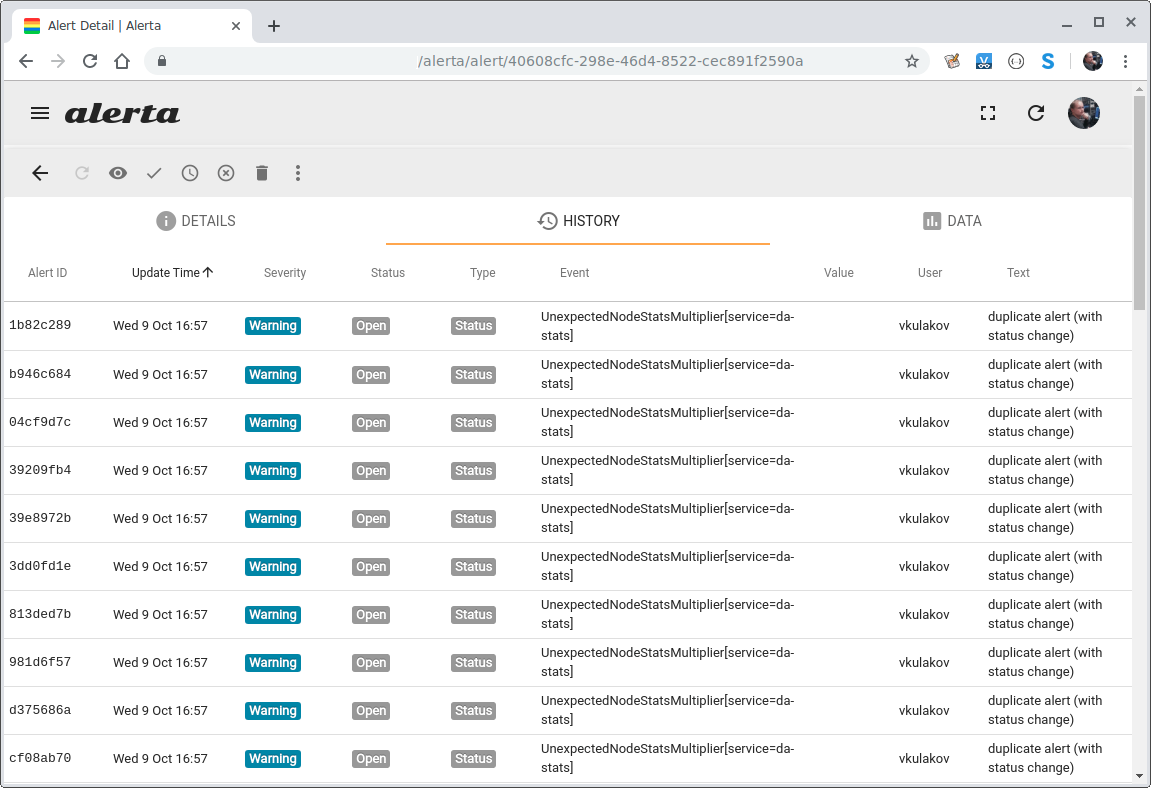Switch to the DETAILS tab
Viewport: 1151px width, 788px height.
click(195, 221)
